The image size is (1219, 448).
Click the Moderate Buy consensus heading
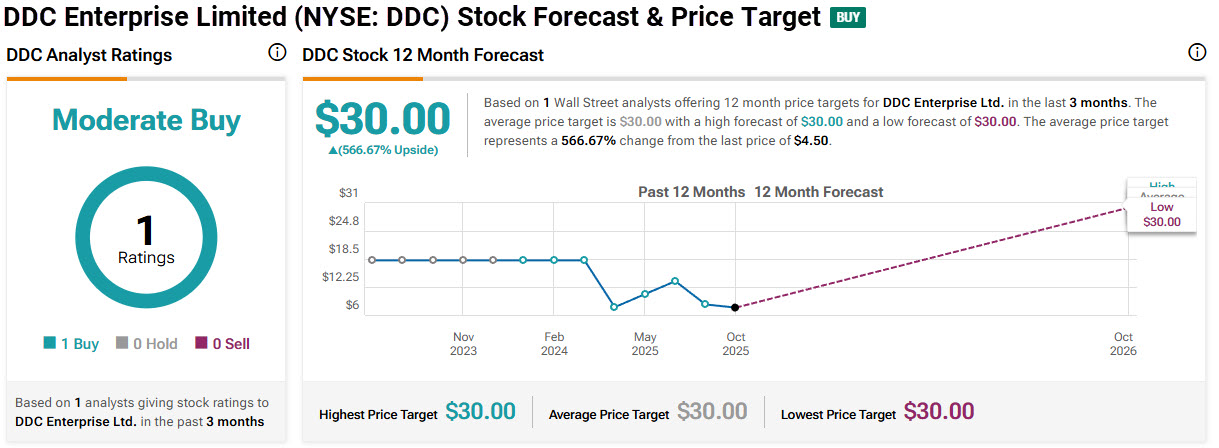[x=146, y=121]
